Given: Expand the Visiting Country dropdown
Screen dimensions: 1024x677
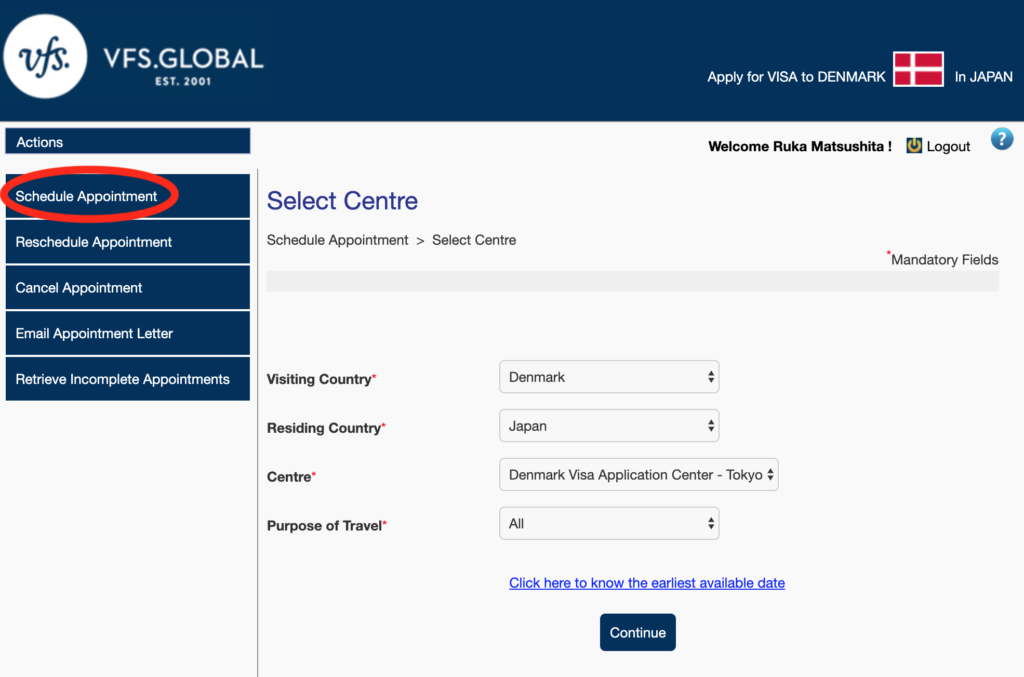Looking at the screenshot, I should click(609, 377).
